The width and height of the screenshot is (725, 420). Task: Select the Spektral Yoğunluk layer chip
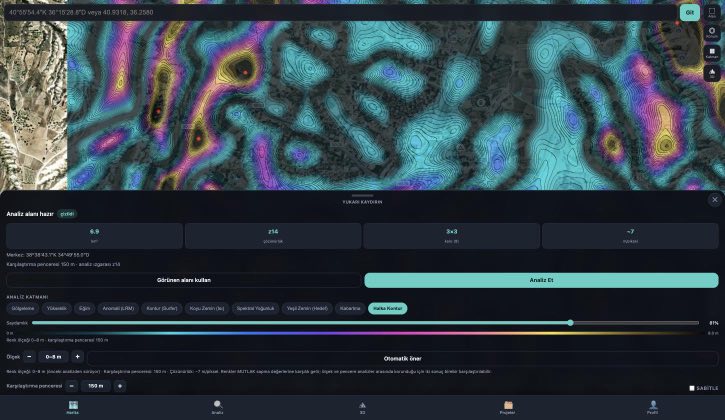[255, 309]
